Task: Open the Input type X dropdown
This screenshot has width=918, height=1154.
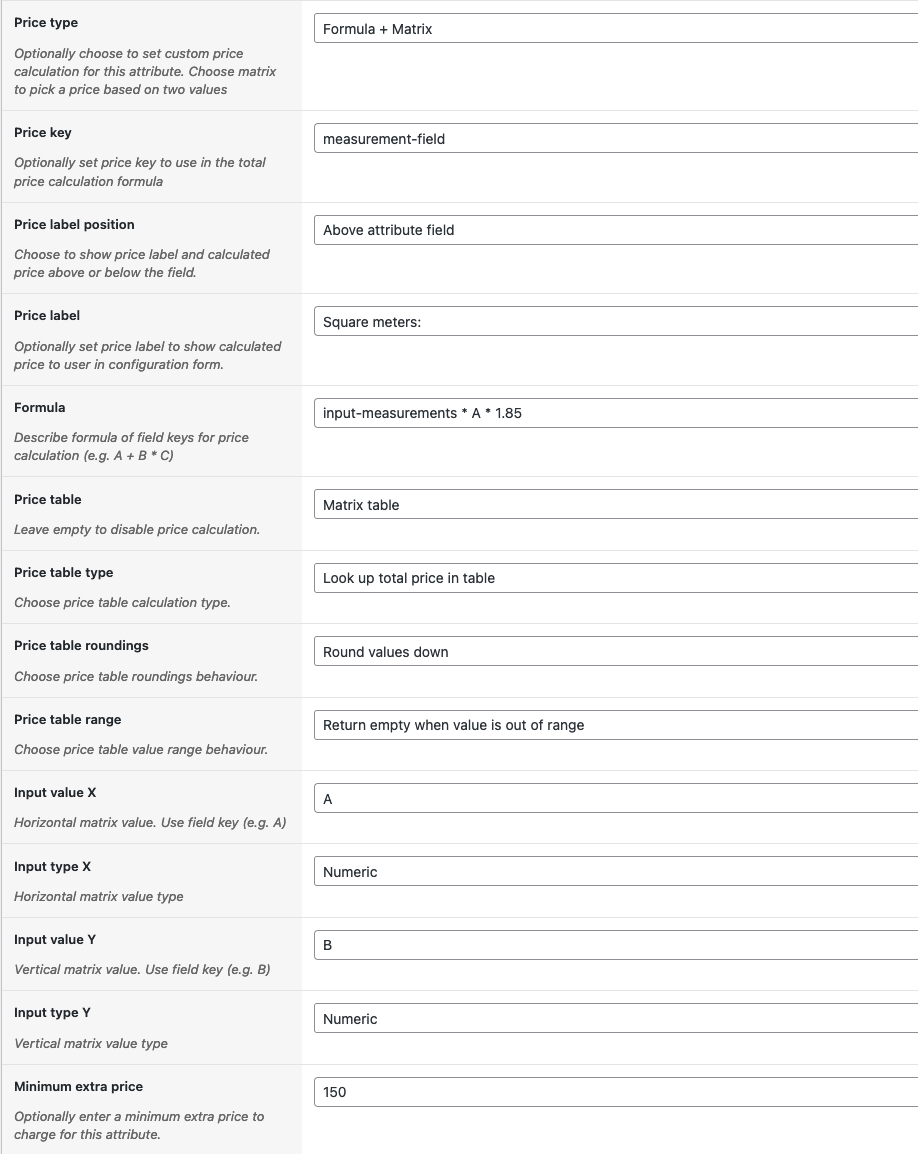Action: 615,872
